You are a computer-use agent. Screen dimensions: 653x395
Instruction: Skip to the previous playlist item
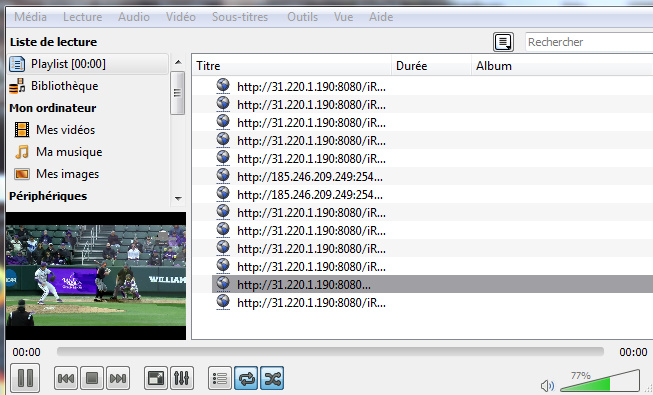click(66, 378)
